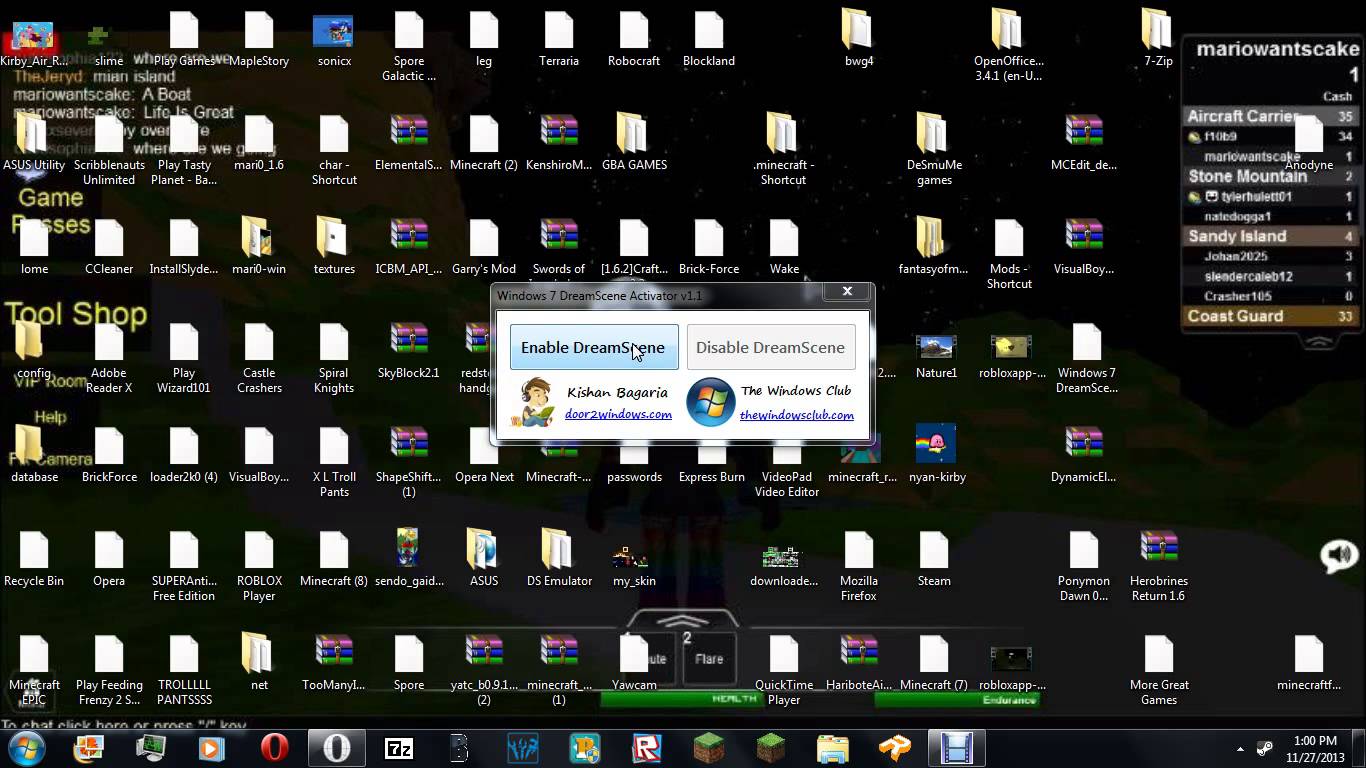Select the Windows 7 DreamSce... desktop icon
The width and height of the screenshot is (1366, 768).
pyautogui.click(x=1087, y=358)
